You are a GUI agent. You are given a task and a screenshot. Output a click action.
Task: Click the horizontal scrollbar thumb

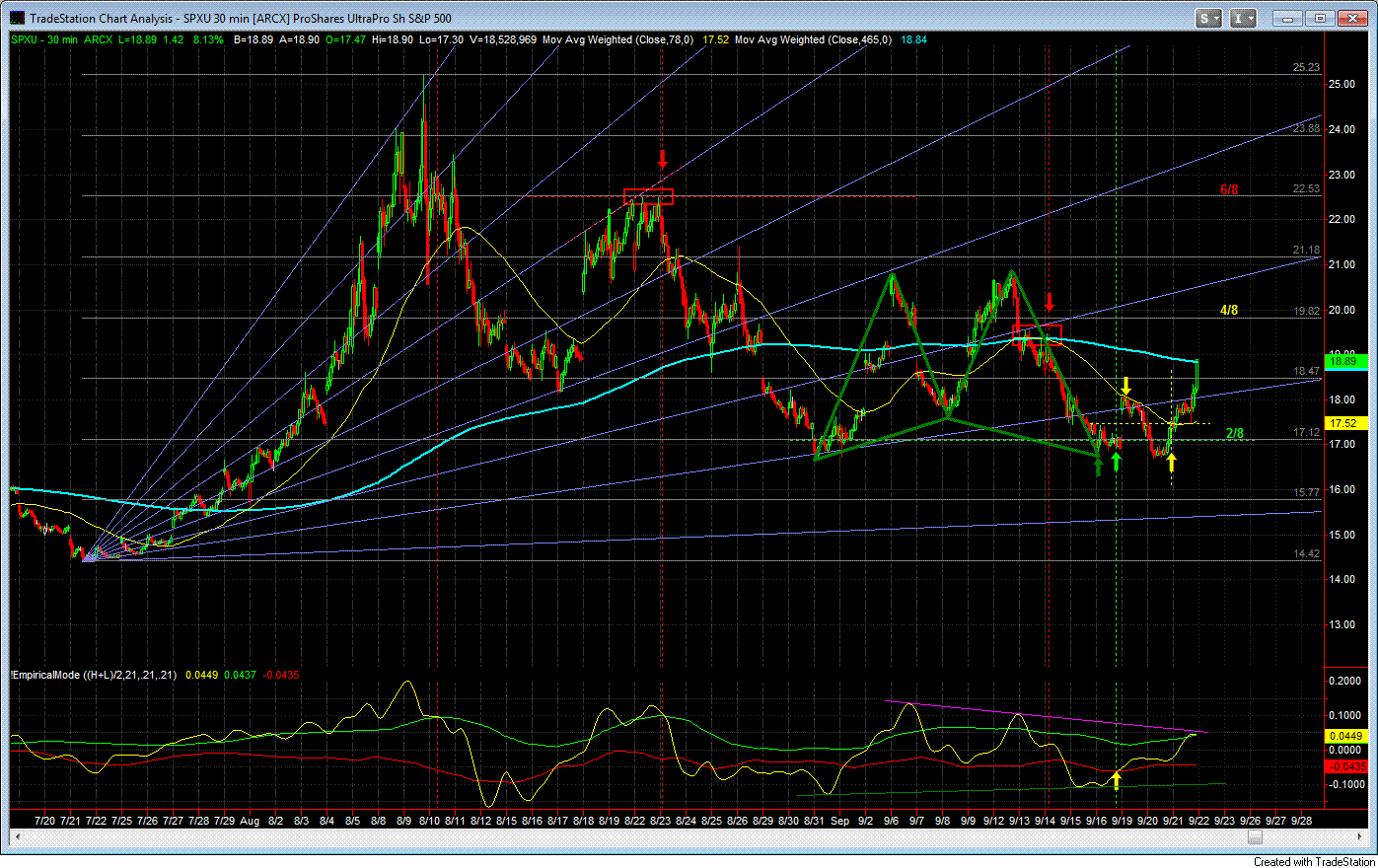coord(1255,837)
